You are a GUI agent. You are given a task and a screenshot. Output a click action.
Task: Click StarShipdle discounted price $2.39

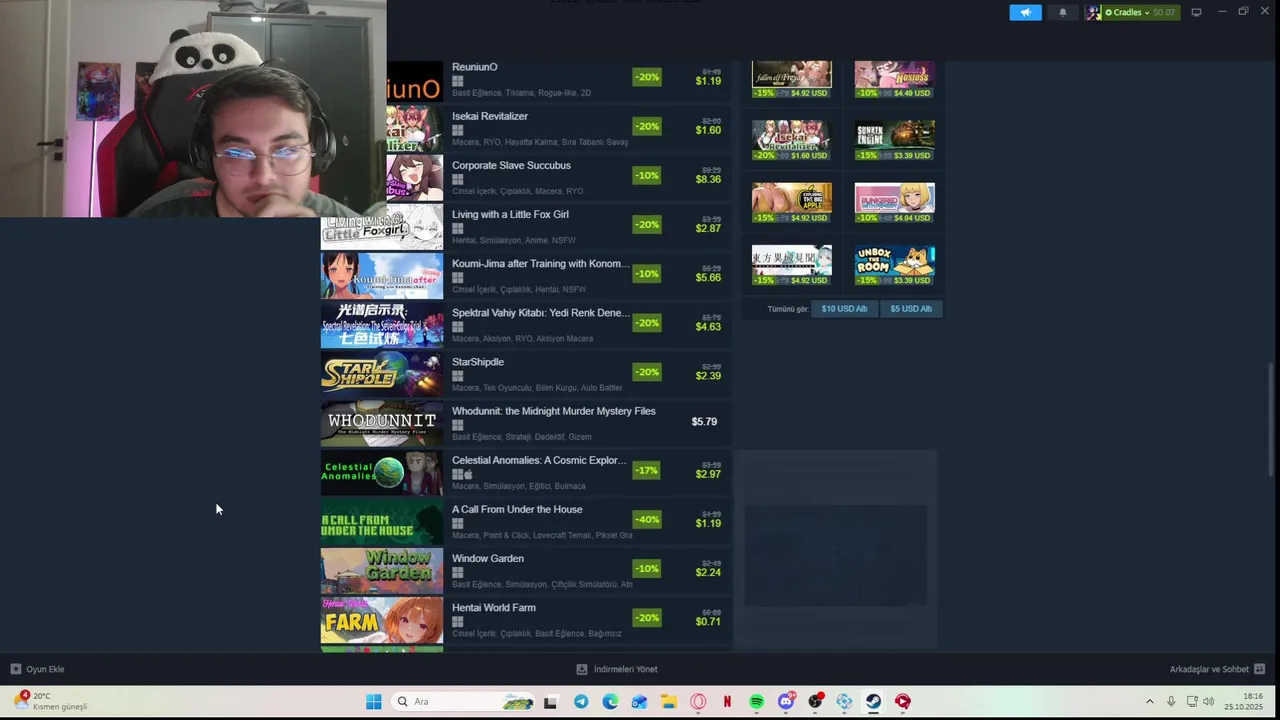(708, 376)
